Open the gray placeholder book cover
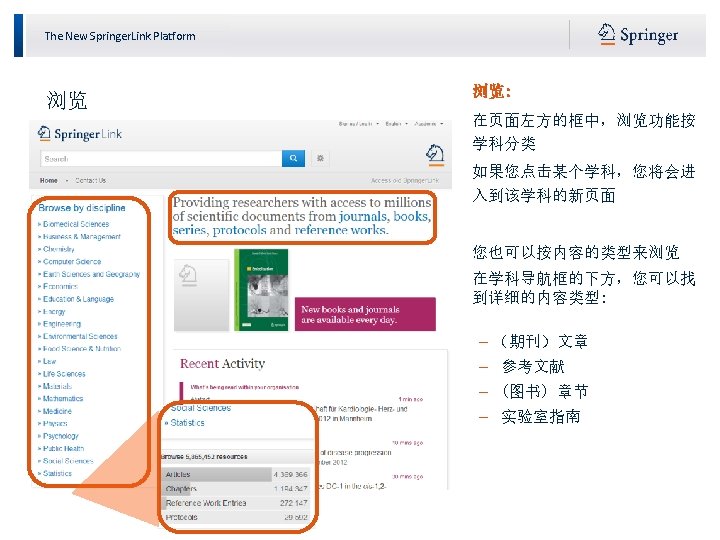Viewport: 720px width, 540px height. tap(201, 294)
